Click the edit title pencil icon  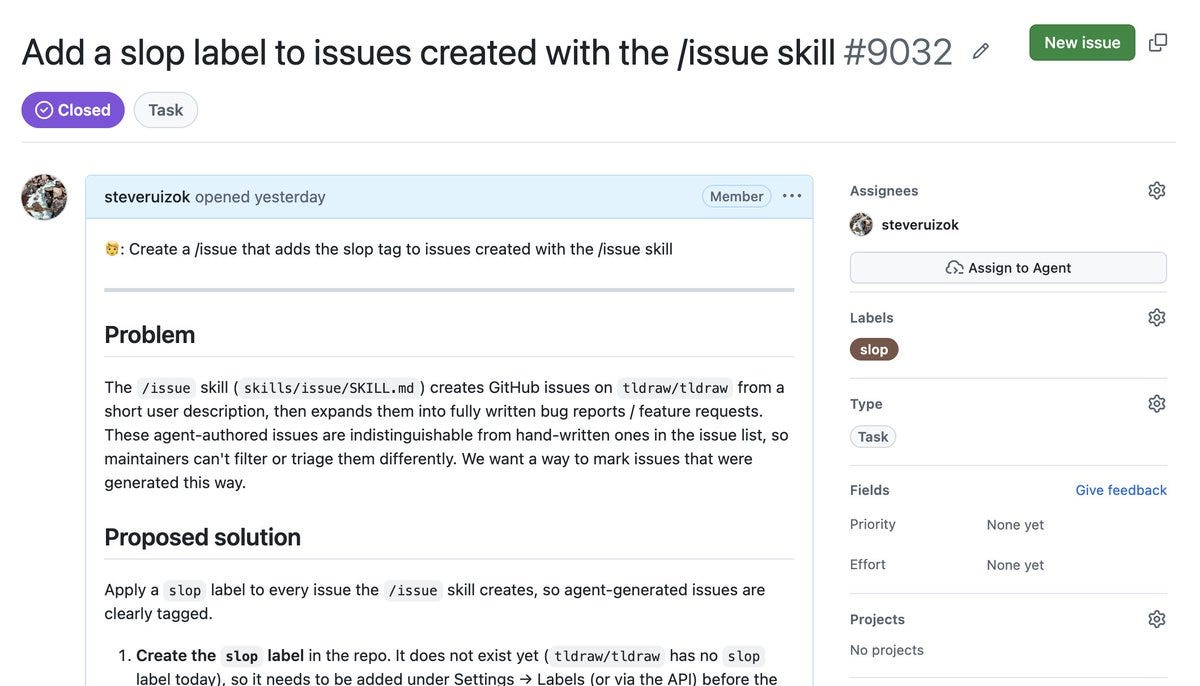[981, 51]
